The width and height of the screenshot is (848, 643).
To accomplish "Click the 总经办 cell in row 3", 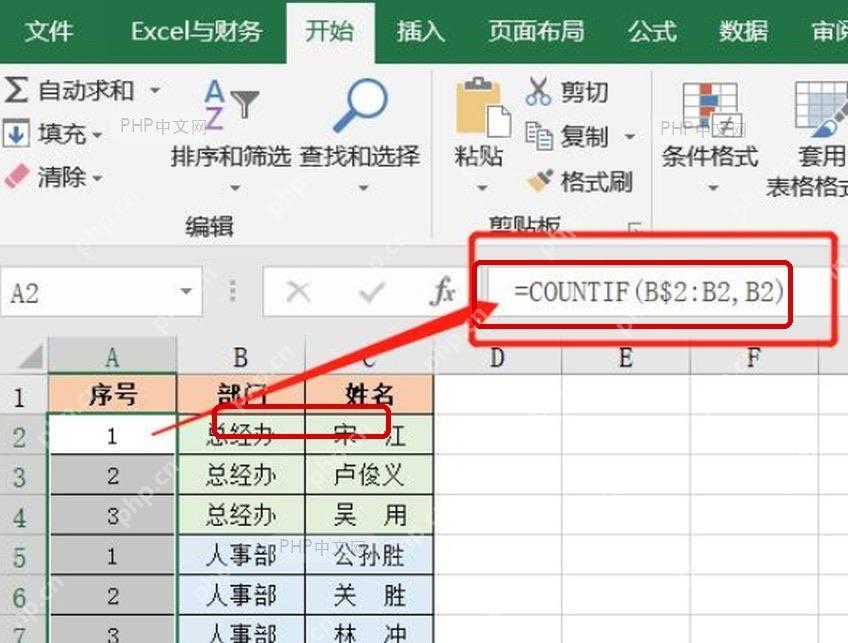I will tap(241, 475).
